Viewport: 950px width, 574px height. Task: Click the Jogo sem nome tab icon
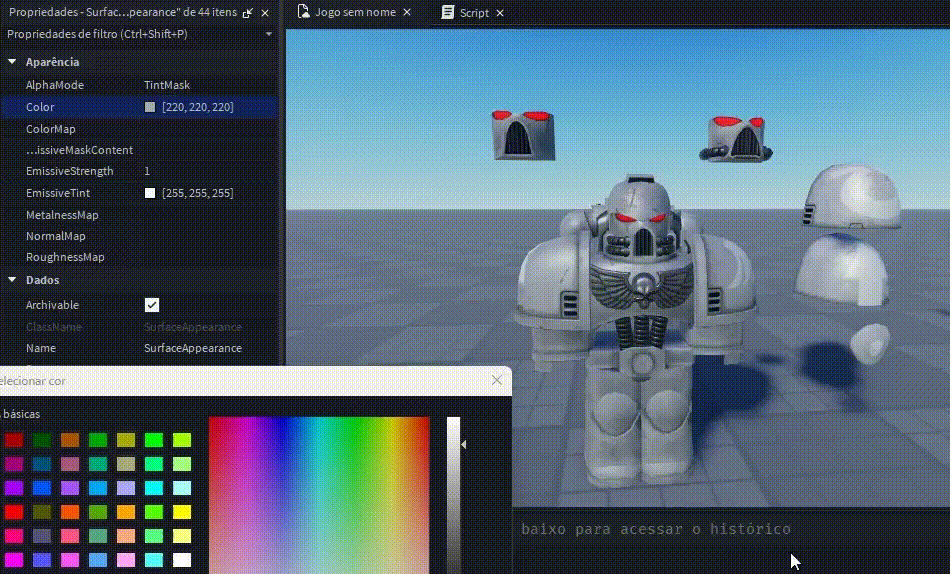(304, 12)
